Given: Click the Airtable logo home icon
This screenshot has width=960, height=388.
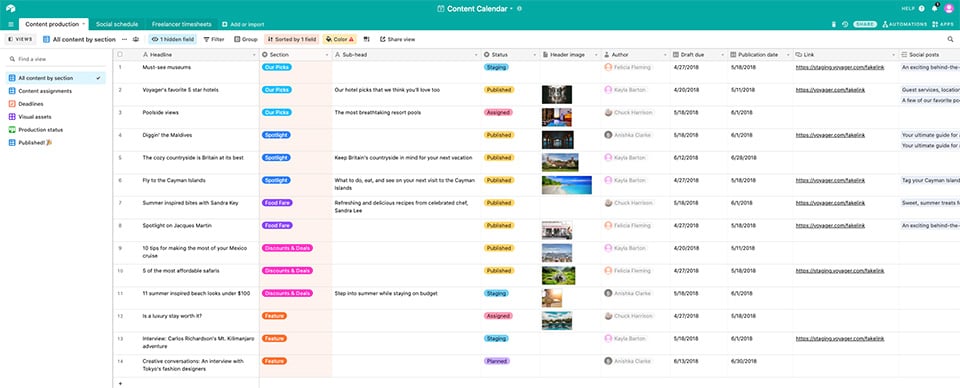Looking at the screenshot, I should click(10, 9).
